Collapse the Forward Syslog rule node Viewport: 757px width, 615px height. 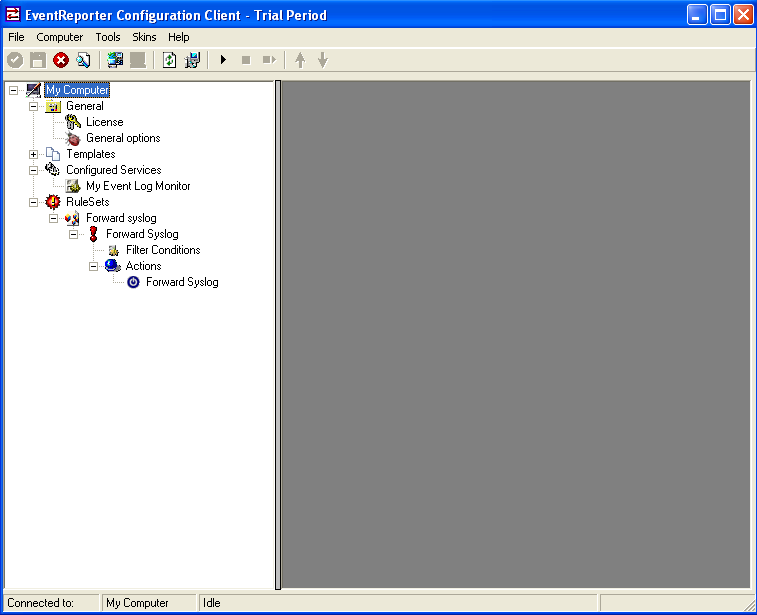click(x=73, y=234)
